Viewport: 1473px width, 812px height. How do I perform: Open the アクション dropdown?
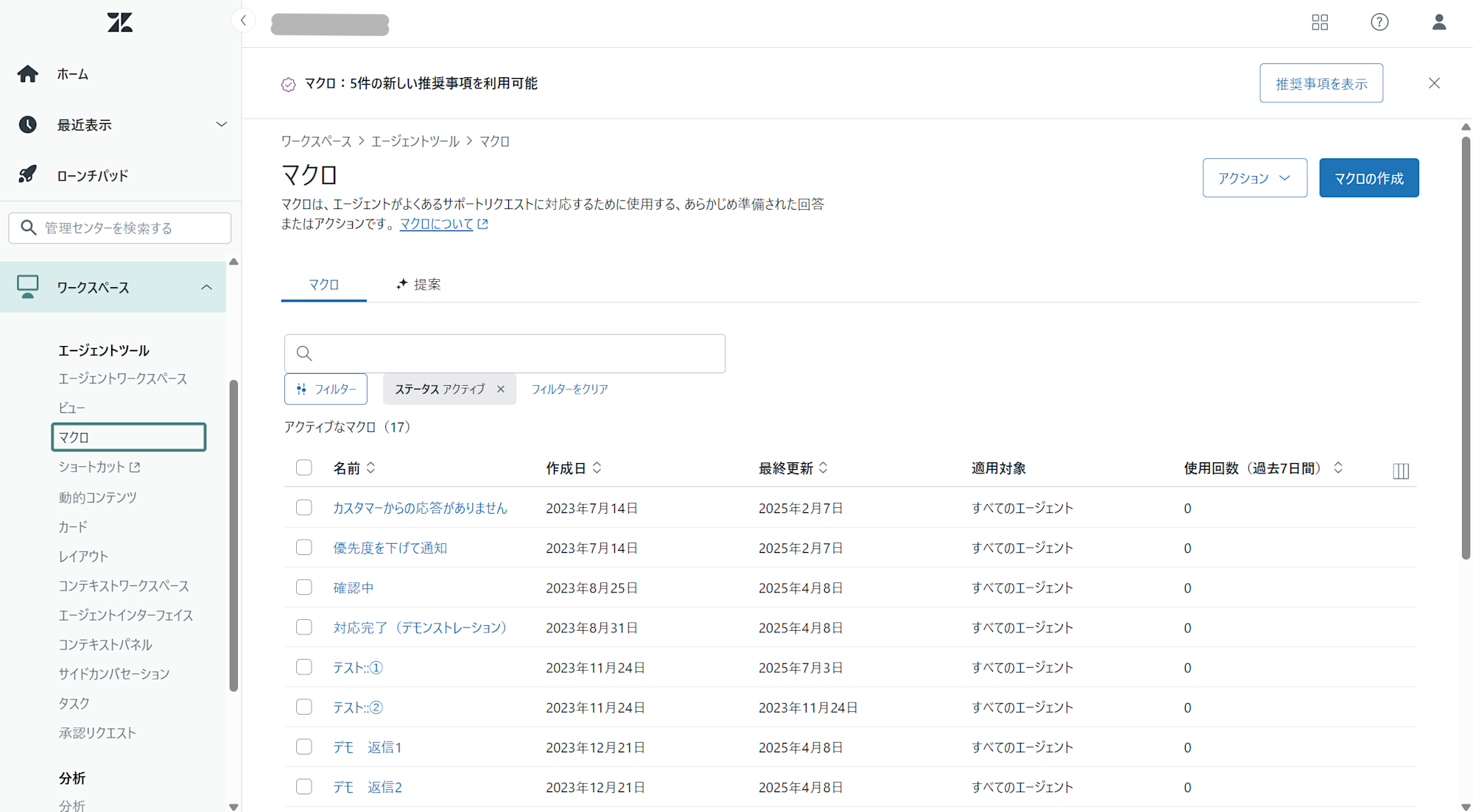pyautogui.click(x=1254, y=178)
